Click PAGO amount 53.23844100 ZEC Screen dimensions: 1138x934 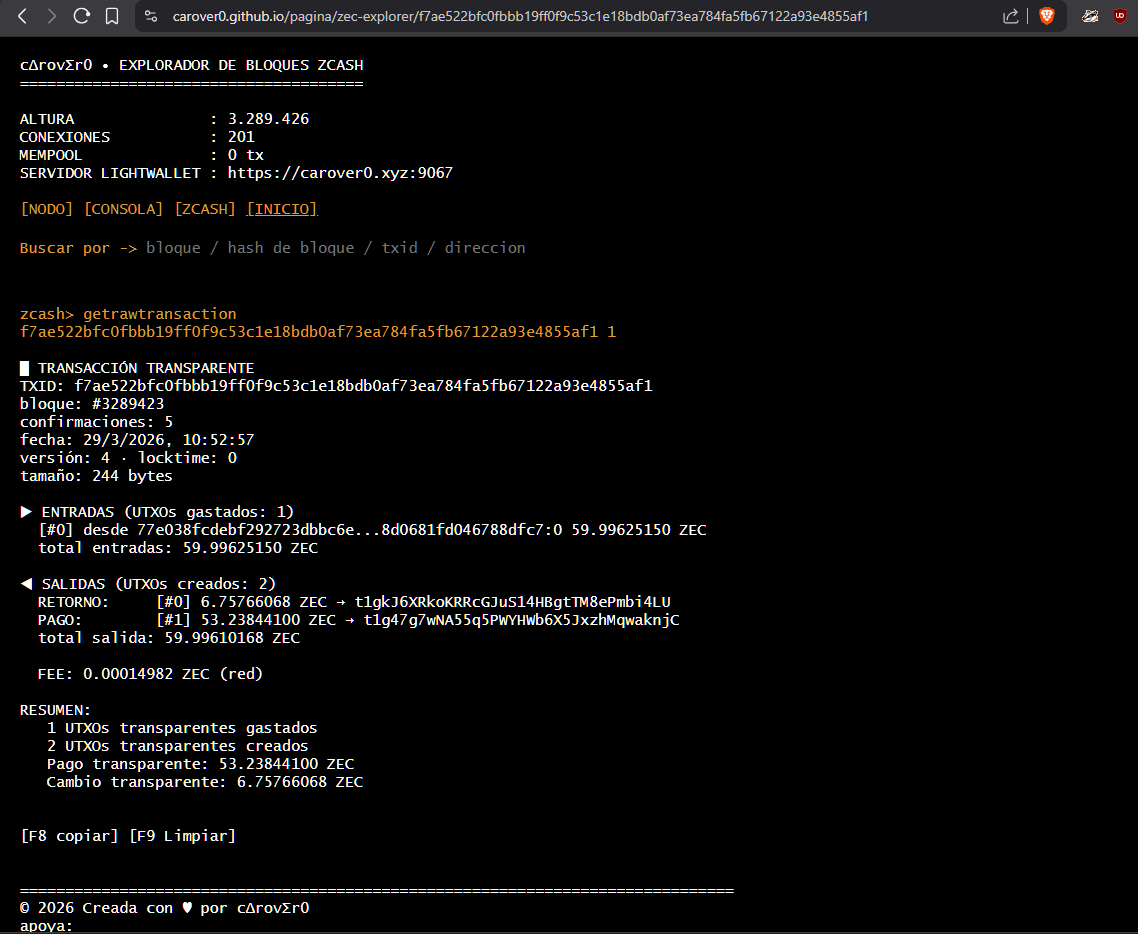point(268,620)
